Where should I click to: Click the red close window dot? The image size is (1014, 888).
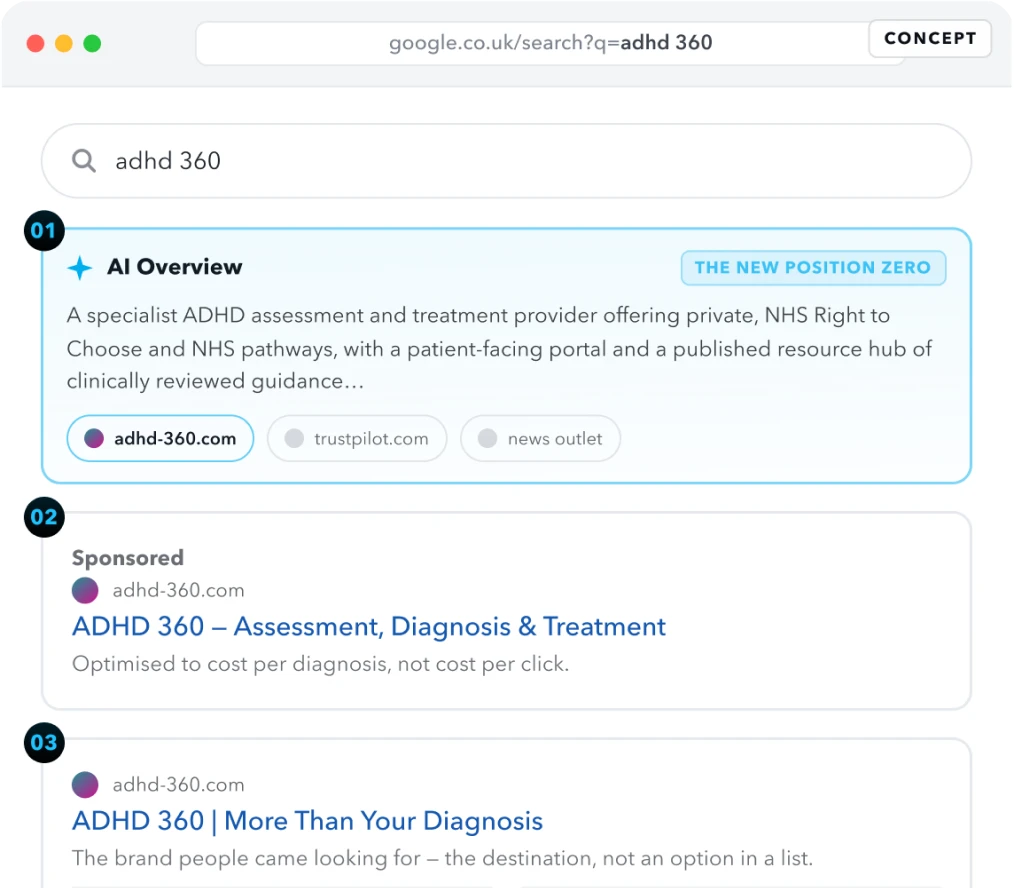[36, 43]
